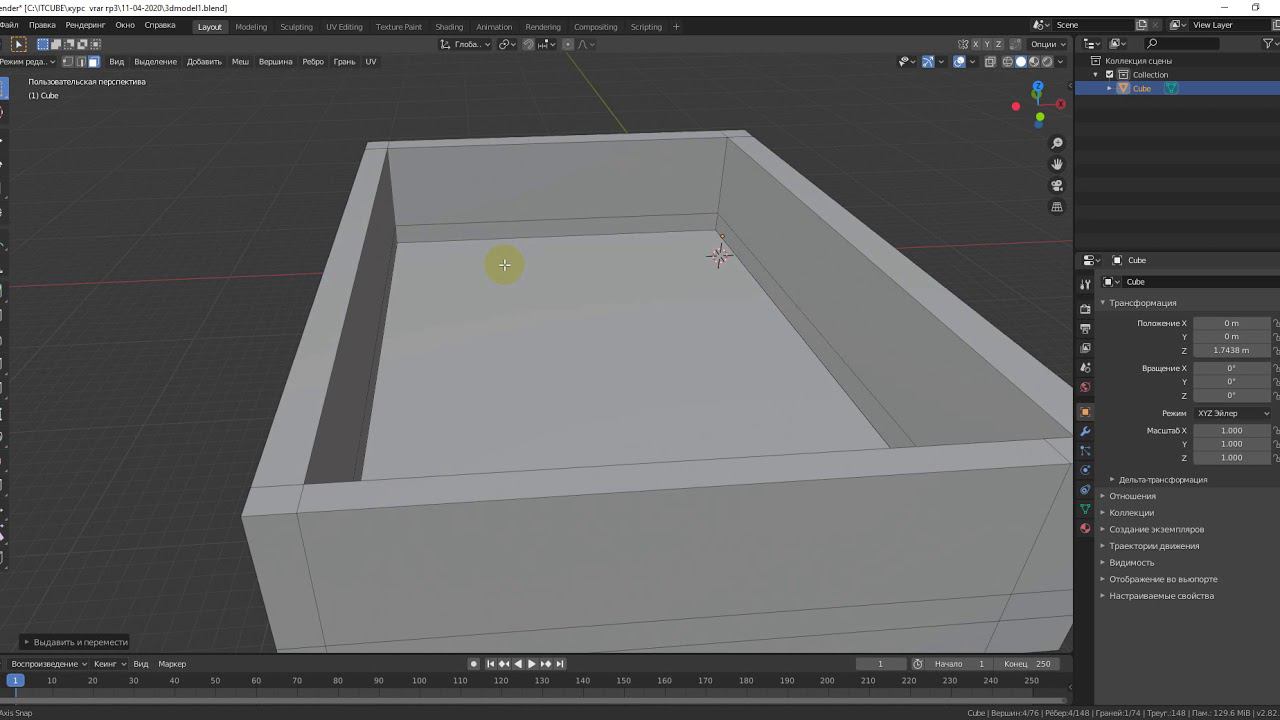Click the viewport zoom magnifier icon
This screenshot has height=720, width=1280.
click(x=1057, y=144)
